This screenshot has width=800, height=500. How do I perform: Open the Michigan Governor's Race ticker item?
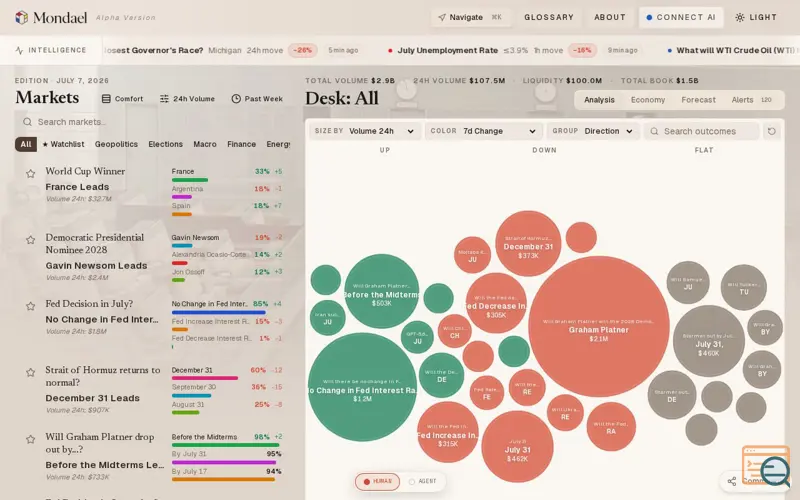tap(232, 51)
